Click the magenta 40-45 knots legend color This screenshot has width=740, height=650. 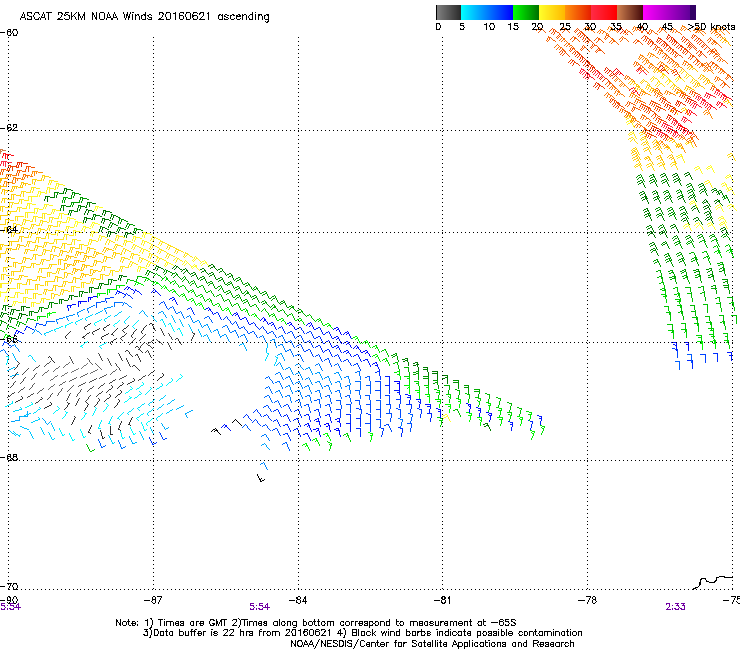coord(655,12)
